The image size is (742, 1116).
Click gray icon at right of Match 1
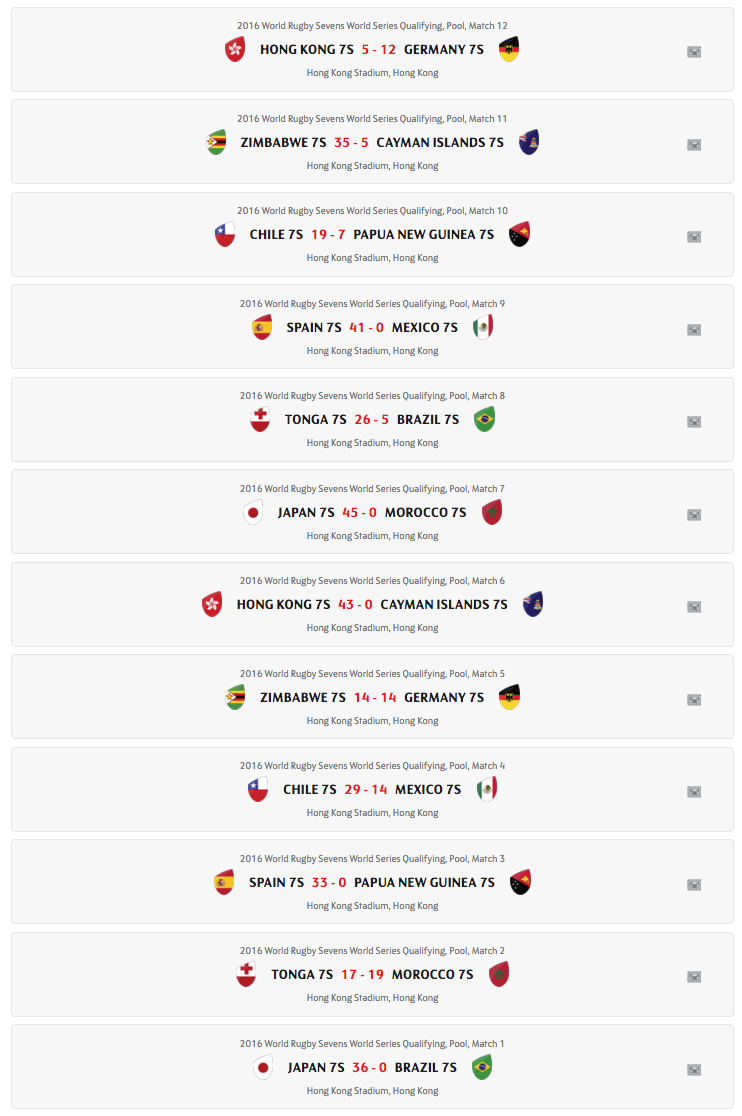click(694, 1069)
